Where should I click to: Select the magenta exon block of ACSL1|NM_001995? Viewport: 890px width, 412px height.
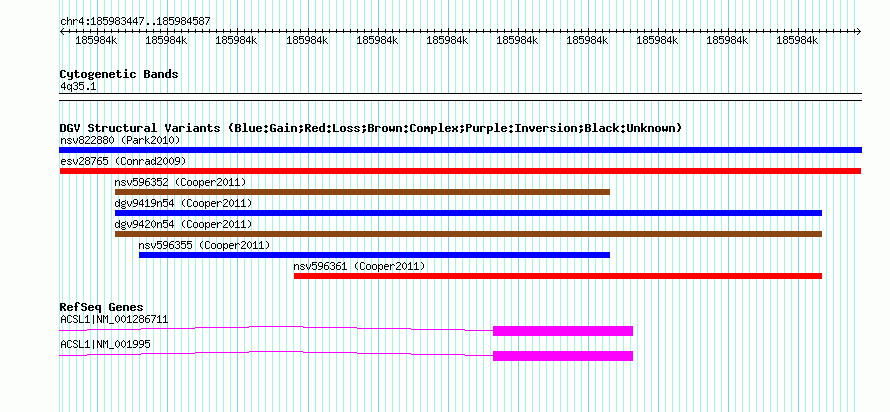click(x=562, y=356)
